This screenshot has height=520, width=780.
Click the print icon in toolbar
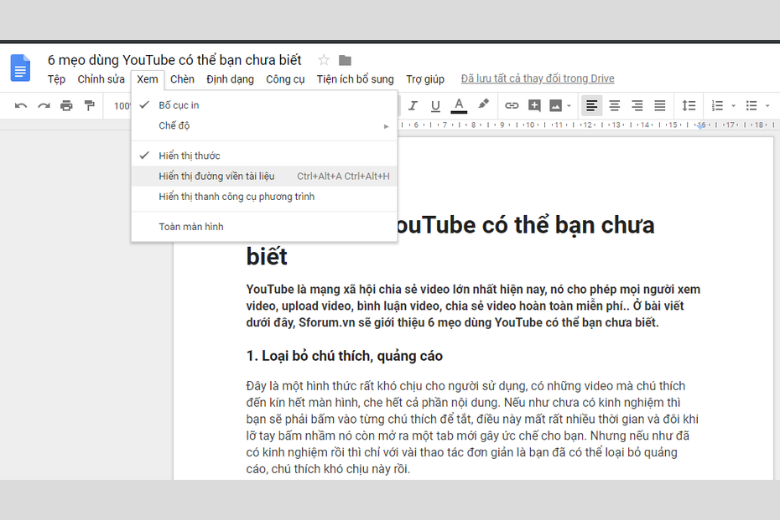click(x=66, y=105)
